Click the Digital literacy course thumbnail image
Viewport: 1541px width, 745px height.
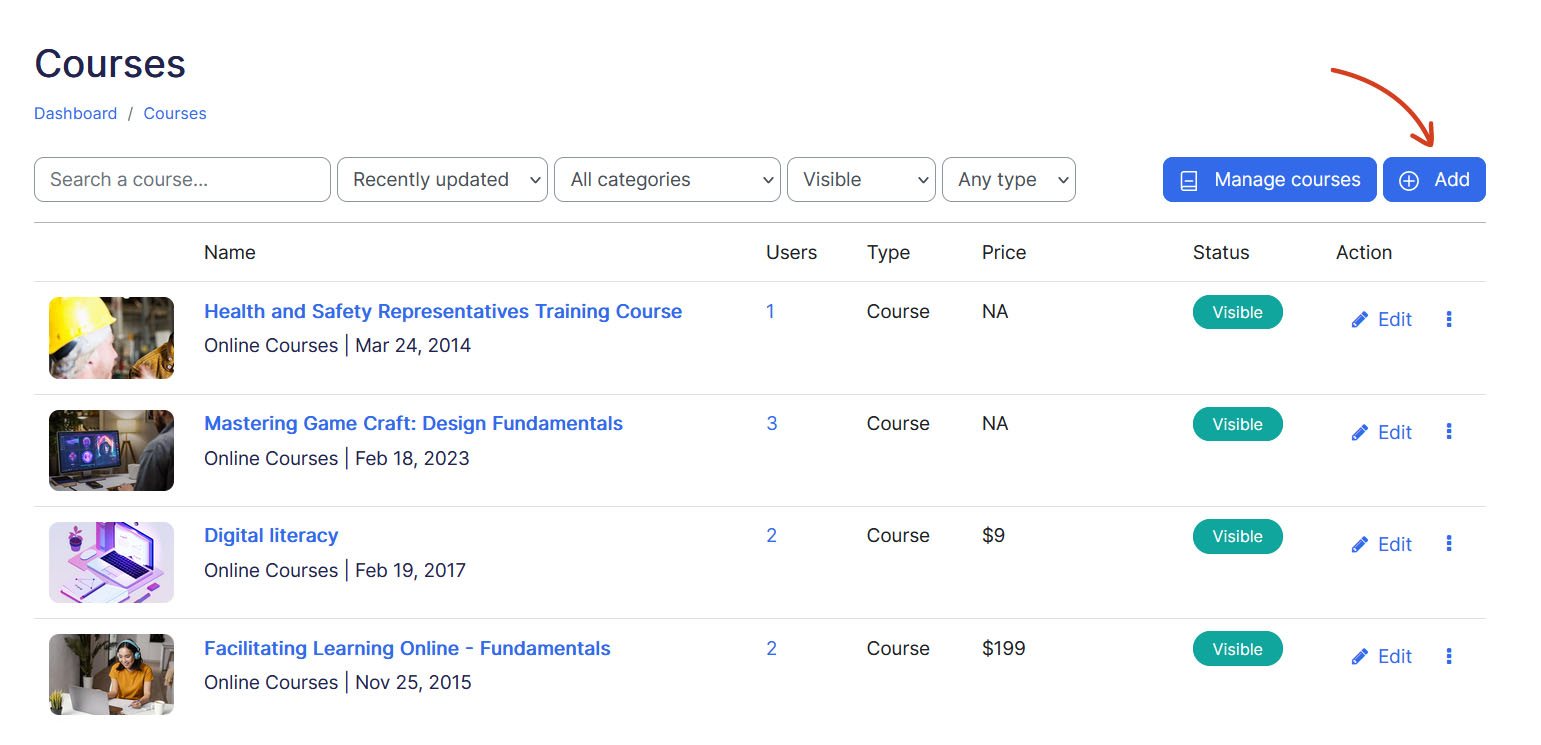pyautogui.click(x=111, y=562)
